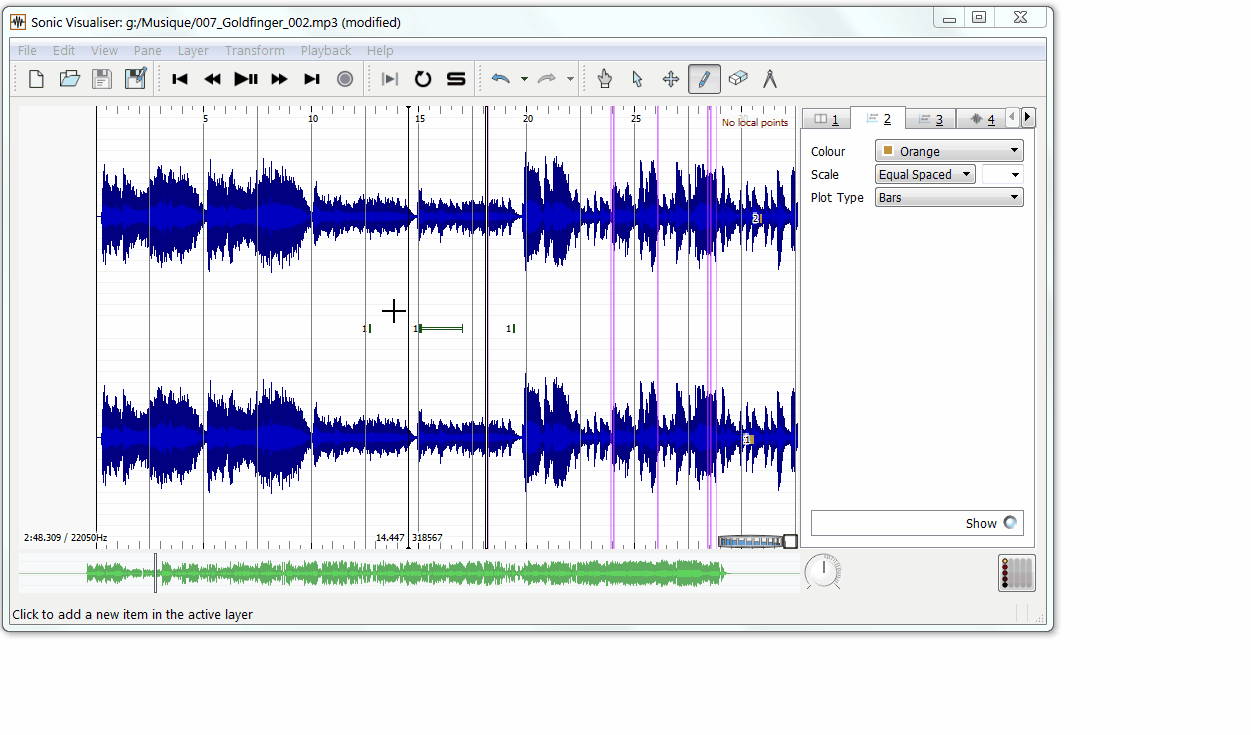This screenshot has width=1251, height=735.
Task: Click the green overview waveform strip
Action: pos(408,573)
